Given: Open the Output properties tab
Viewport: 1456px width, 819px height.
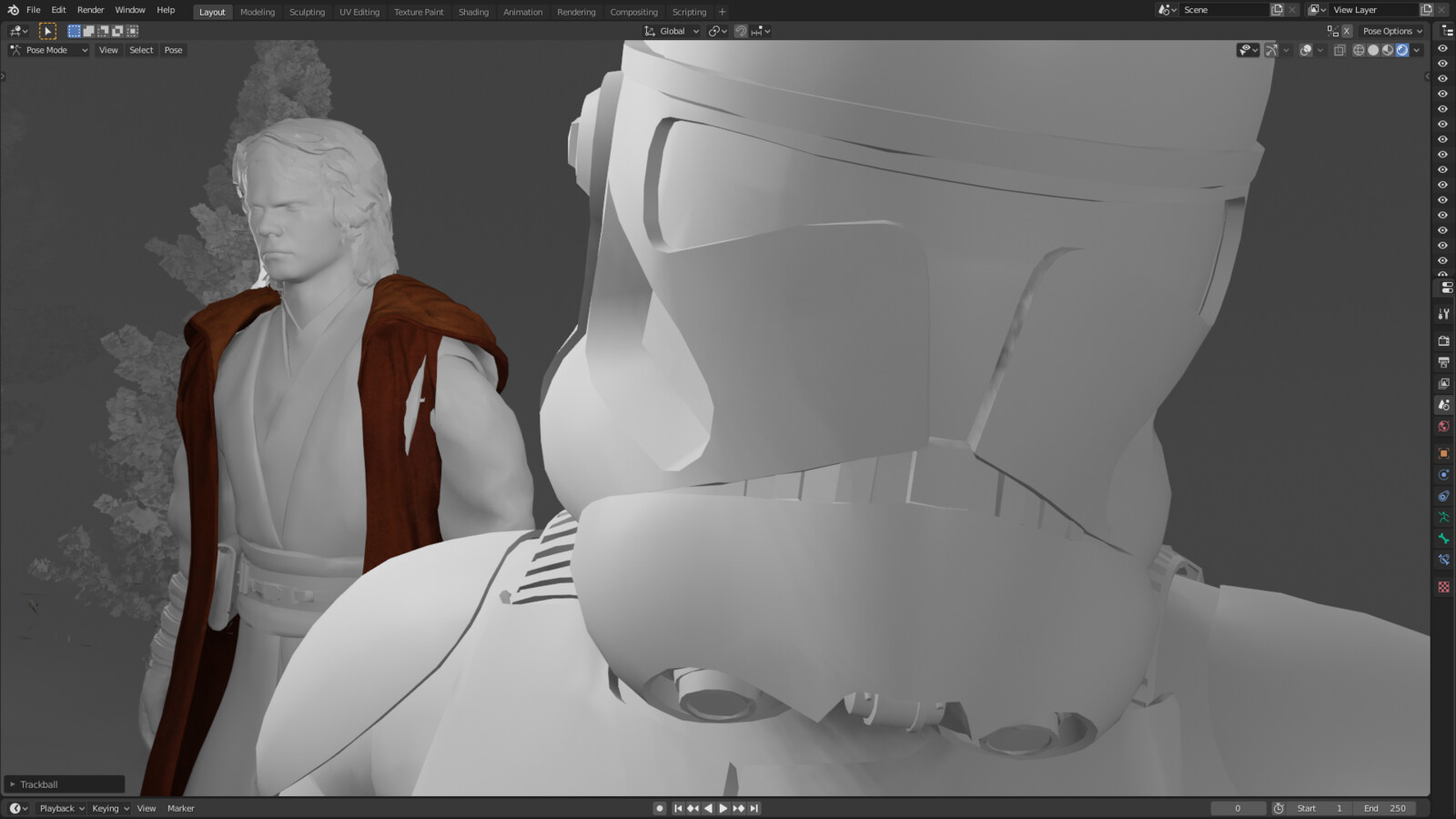Looking at the screenshot, I should (1443, 362).
